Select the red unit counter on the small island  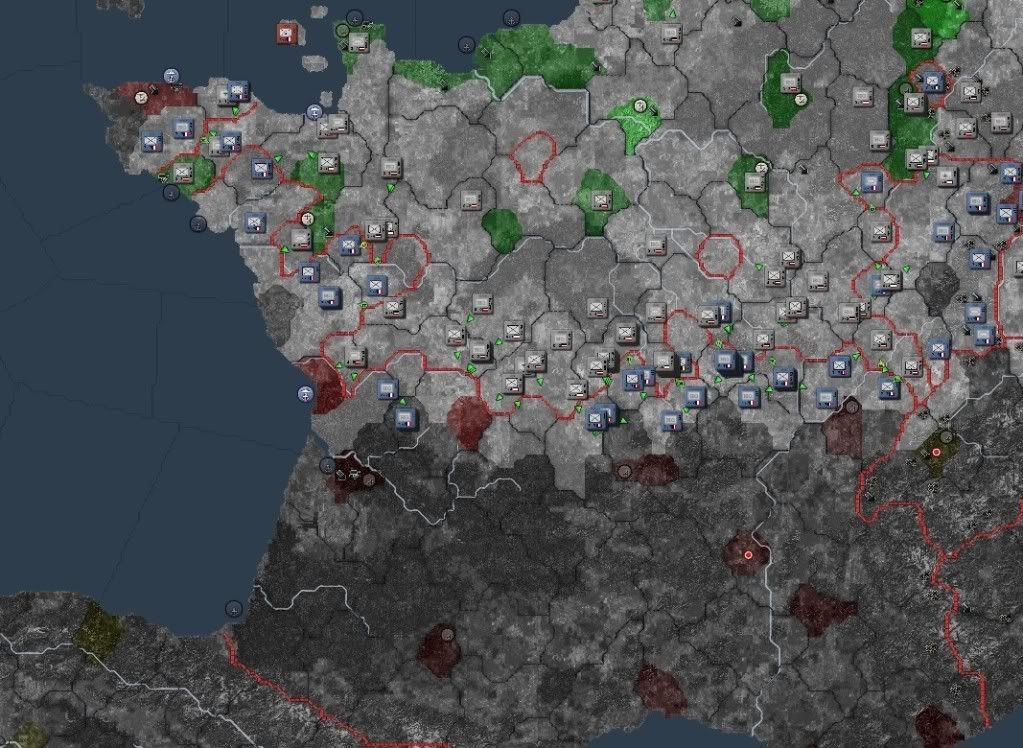click(286, 33)
